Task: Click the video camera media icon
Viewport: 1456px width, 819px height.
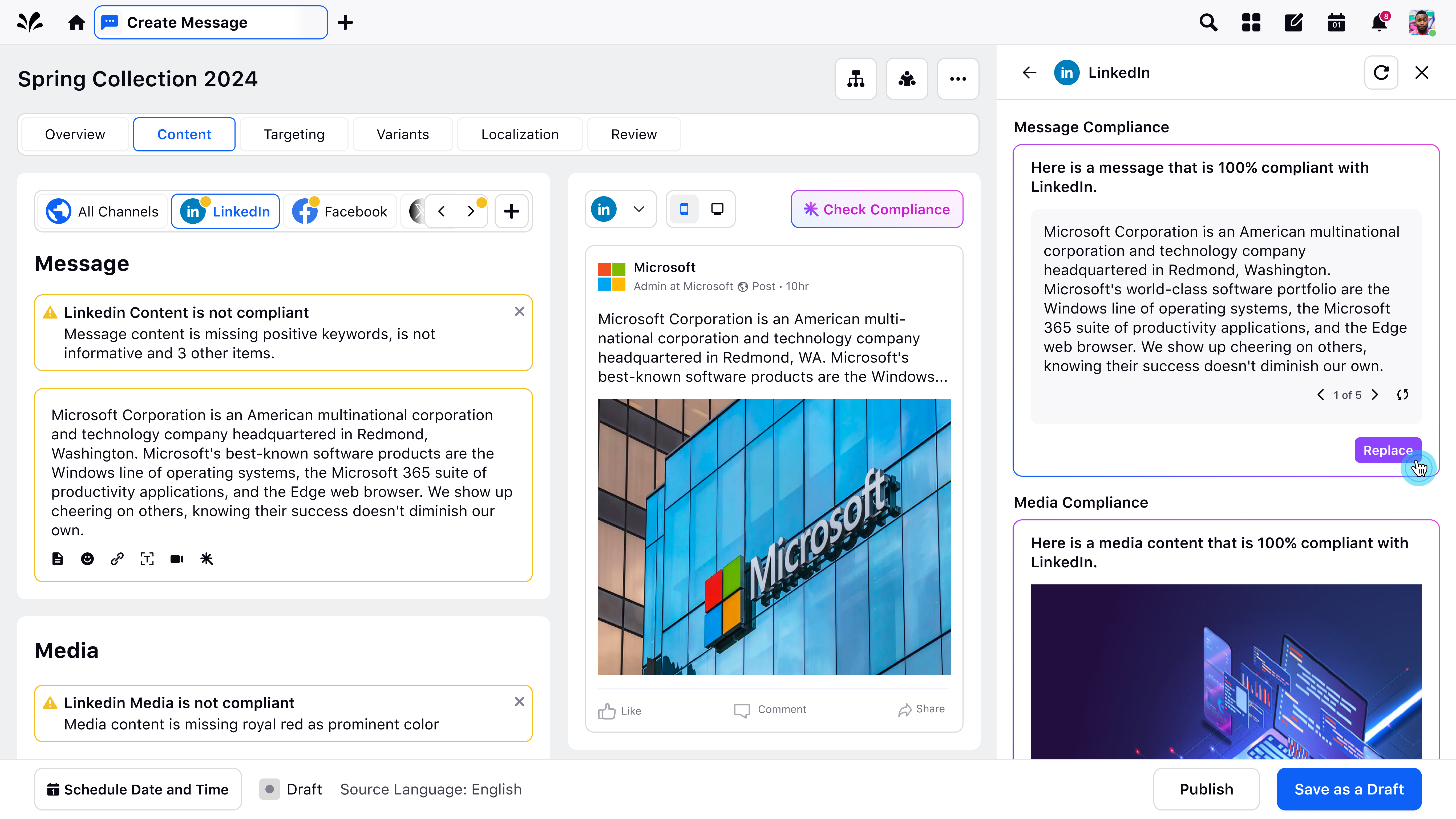Action: [x=177, y=559]
